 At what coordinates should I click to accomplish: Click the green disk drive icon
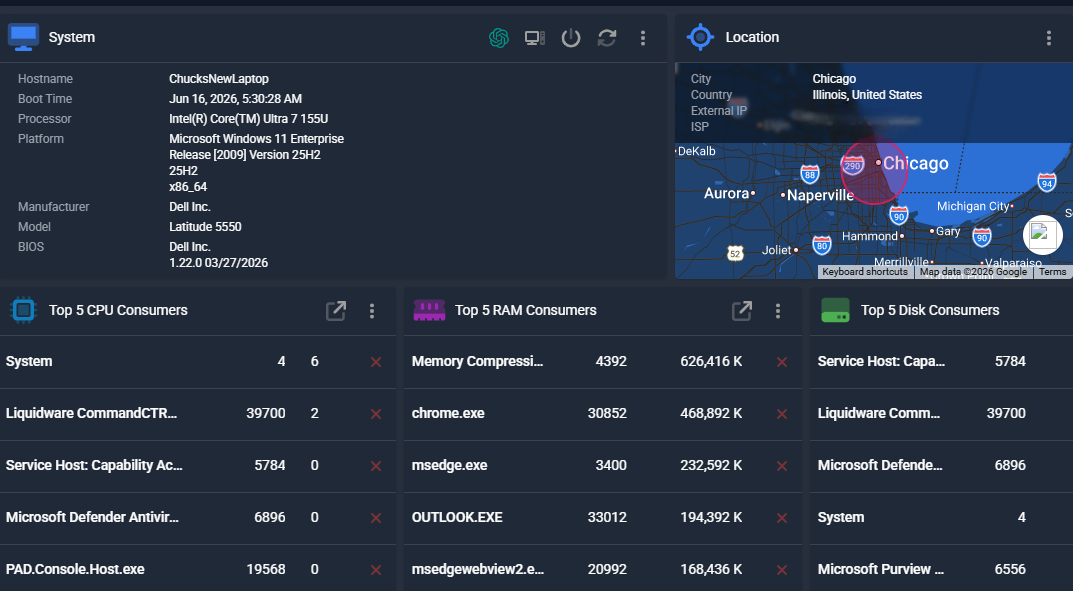point(835,311)
